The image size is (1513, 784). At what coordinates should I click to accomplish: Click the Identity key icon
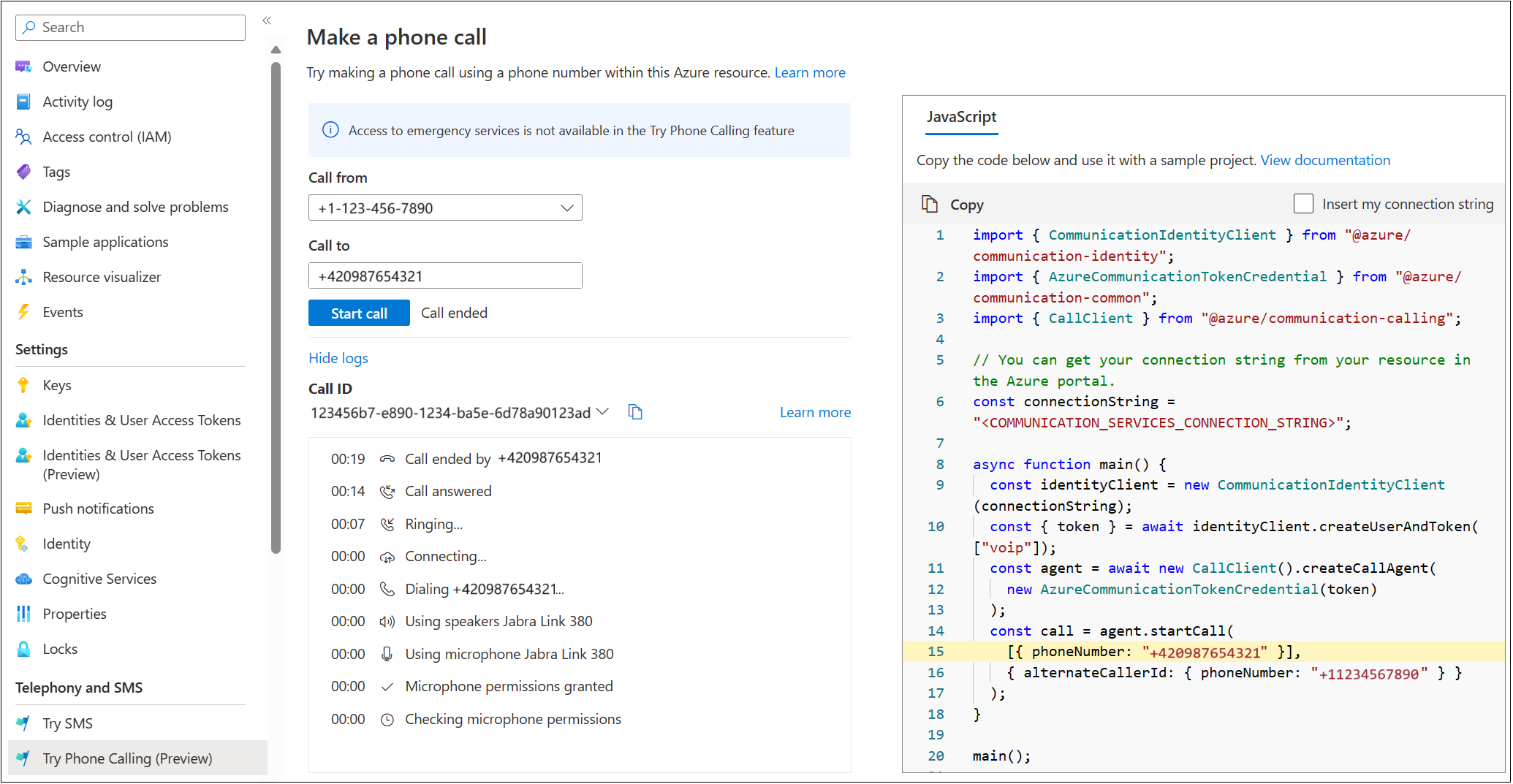click(23, 544)
